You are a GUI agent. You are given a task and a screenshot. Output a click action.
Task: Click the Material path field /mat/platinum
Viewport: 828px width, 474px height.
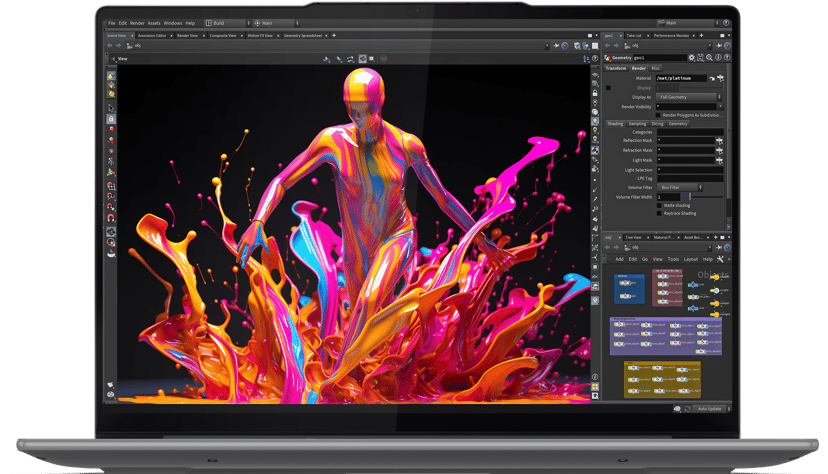pos(681,78)
